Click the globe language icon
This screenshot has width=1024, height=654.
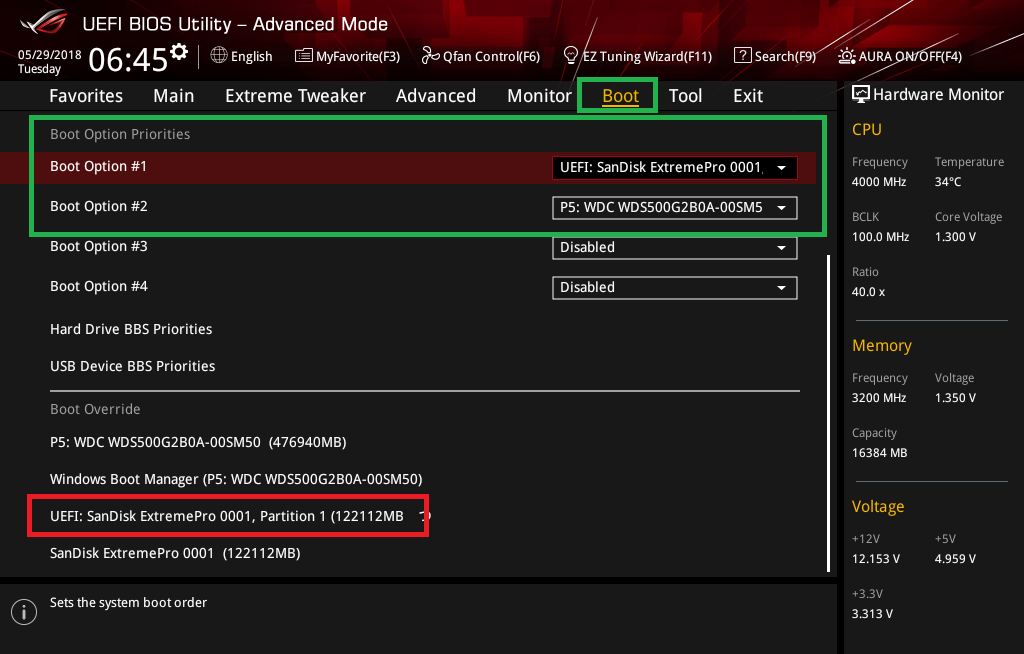pyautogui.click(x=219, y=56)
